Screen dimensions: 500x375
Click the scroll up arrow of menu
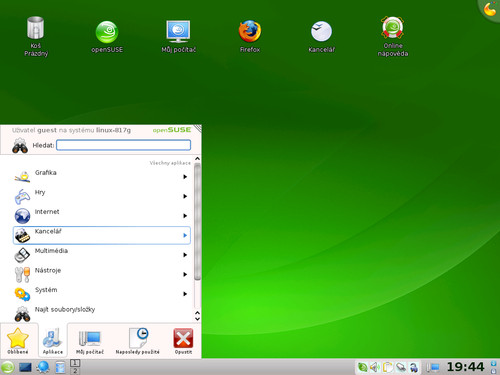click(197, 159)
